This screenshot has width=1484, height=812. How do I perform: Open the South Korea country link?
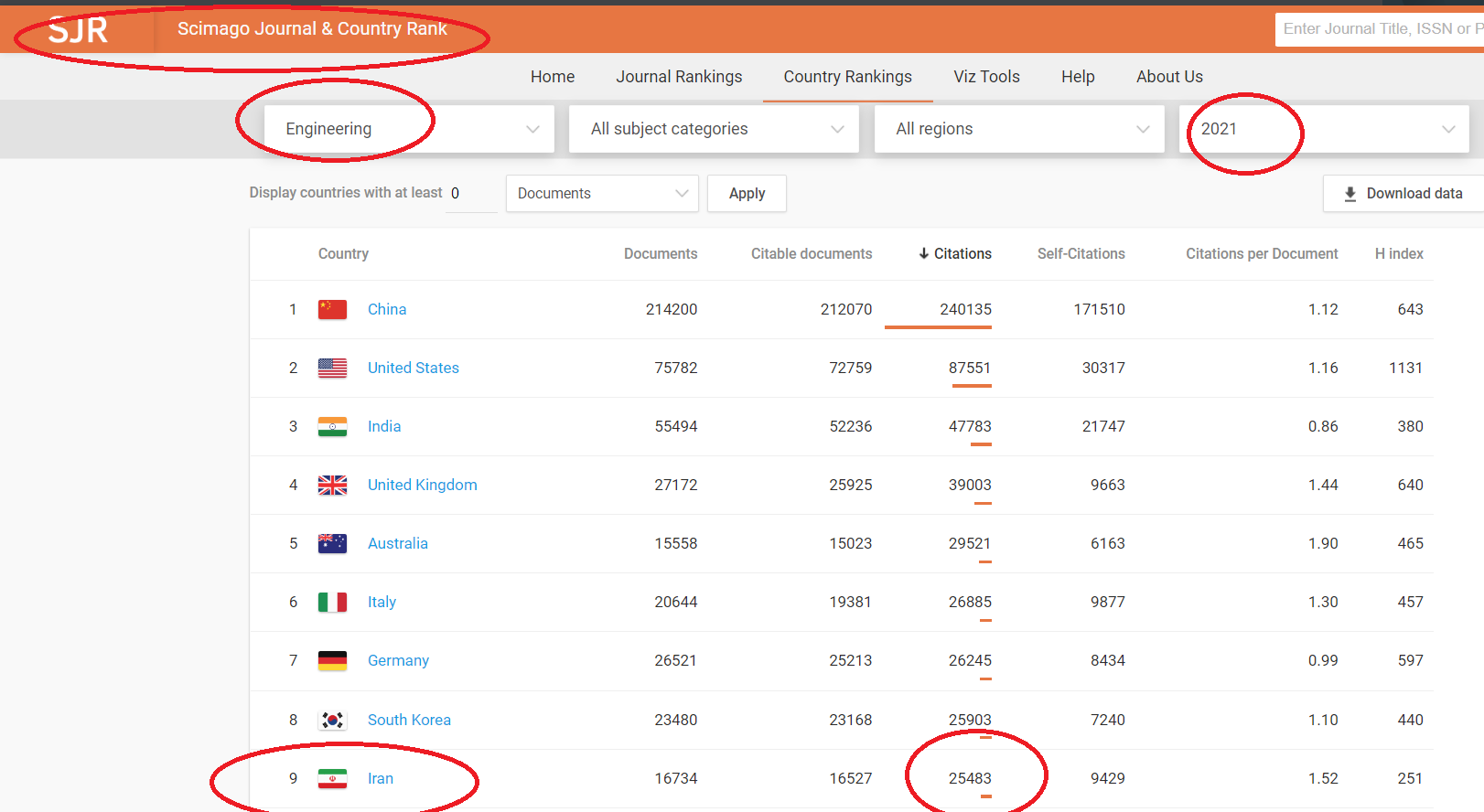409,720
